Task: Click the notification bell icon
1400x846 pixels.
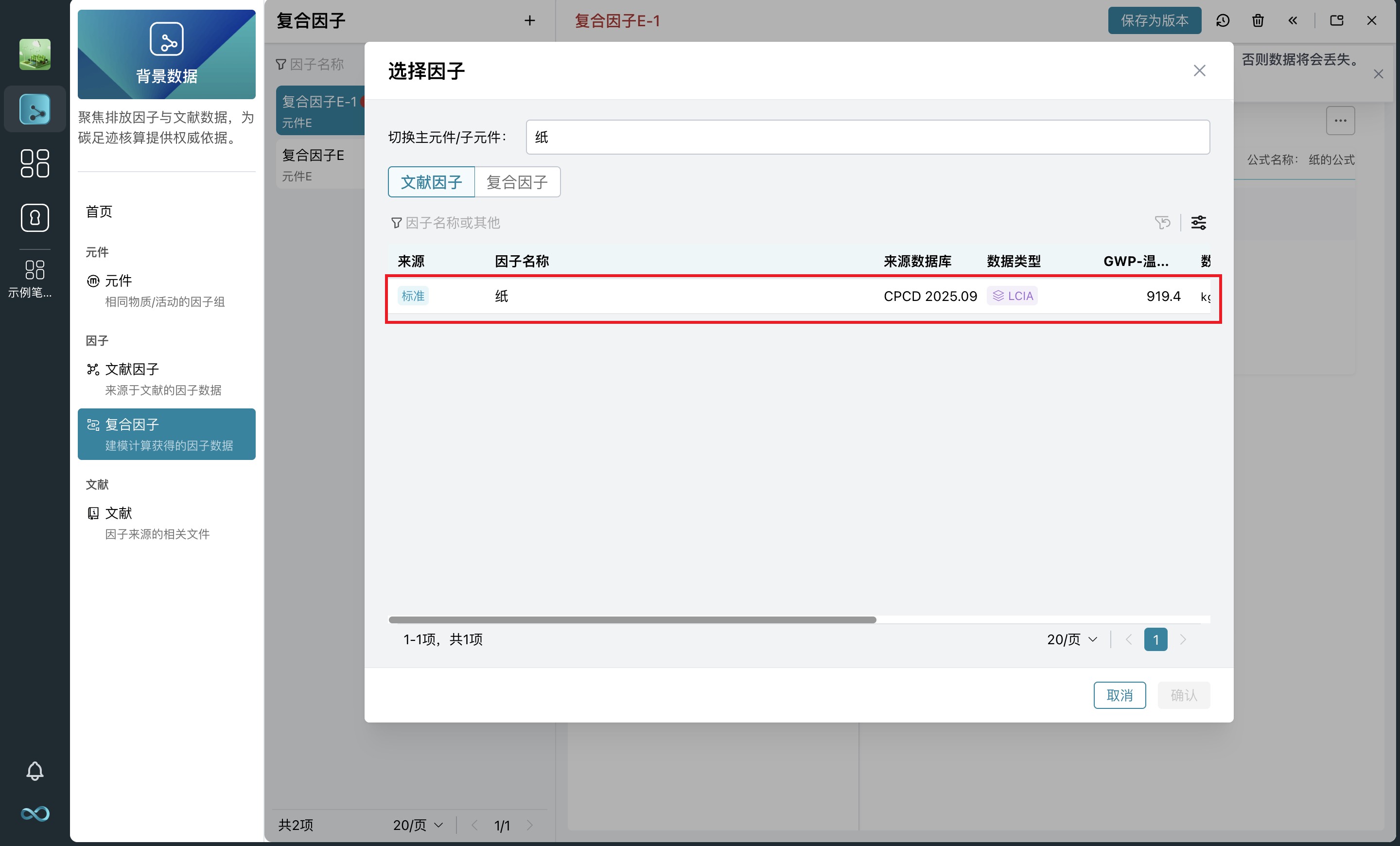Action: point(35,771)
